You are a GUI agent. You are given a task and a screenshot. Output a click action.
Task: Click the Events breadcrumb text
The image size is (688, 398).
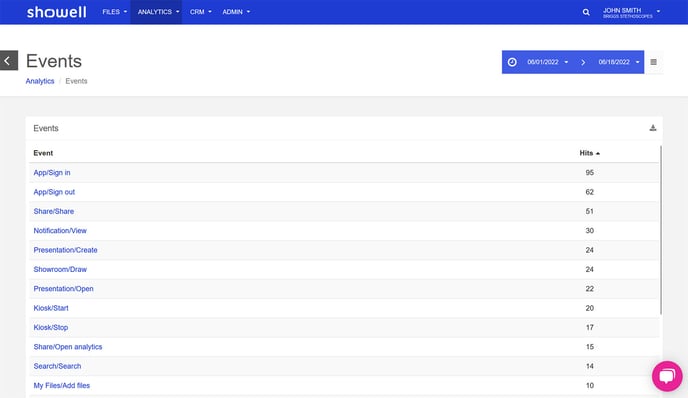click(x=76, y=81)
